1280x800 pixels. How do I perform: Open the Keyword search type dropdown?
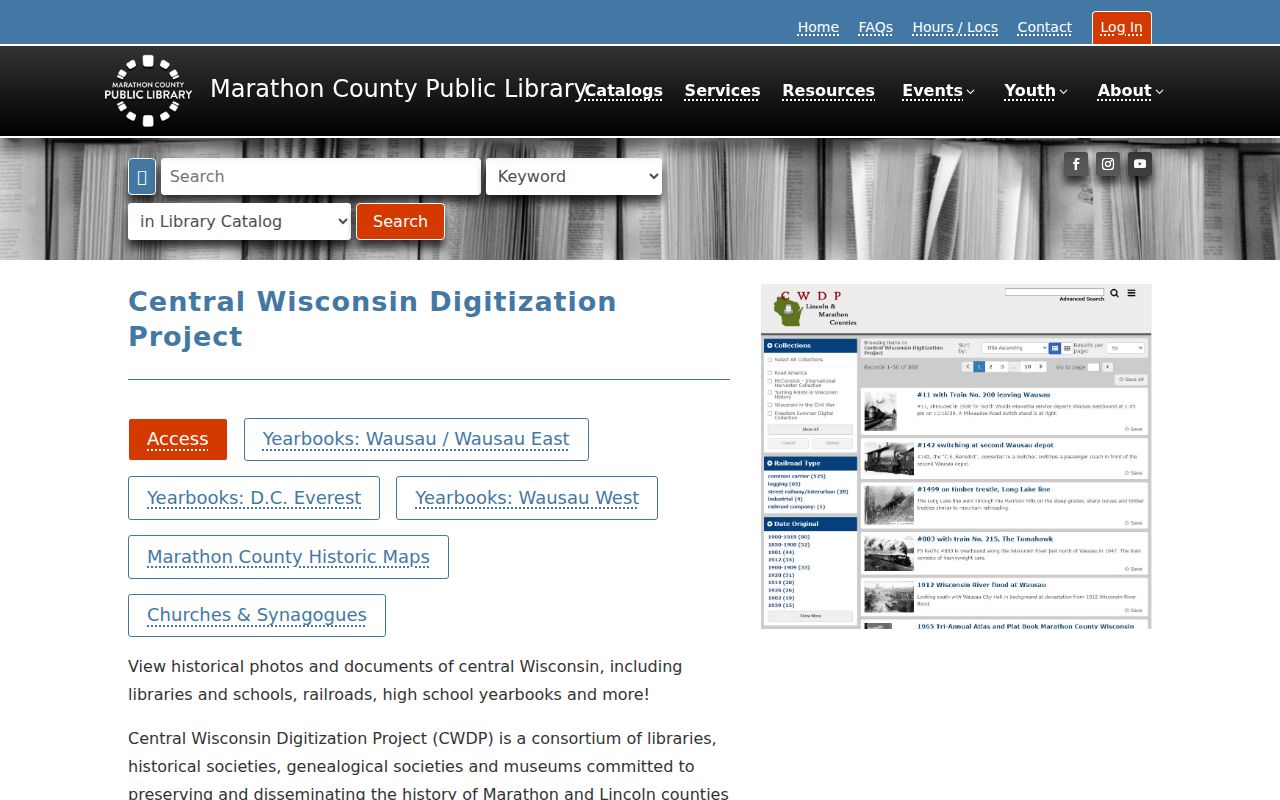(574, 177)
